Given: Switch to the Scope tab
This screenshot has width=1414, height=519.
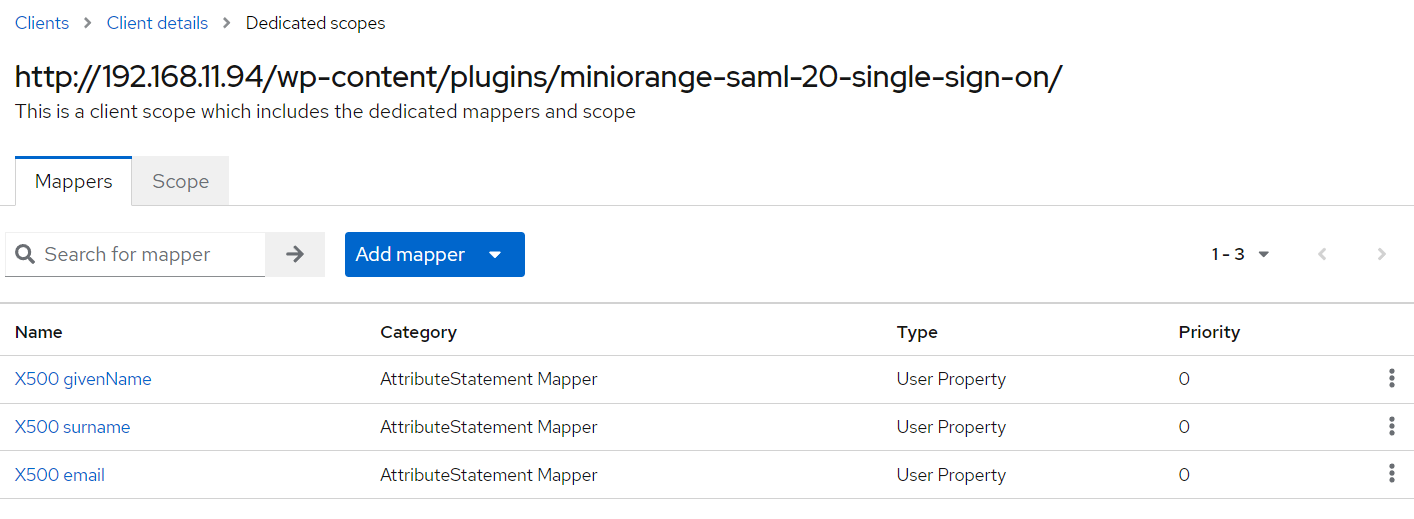Looking at the screenshot, I should coord(180,181).
